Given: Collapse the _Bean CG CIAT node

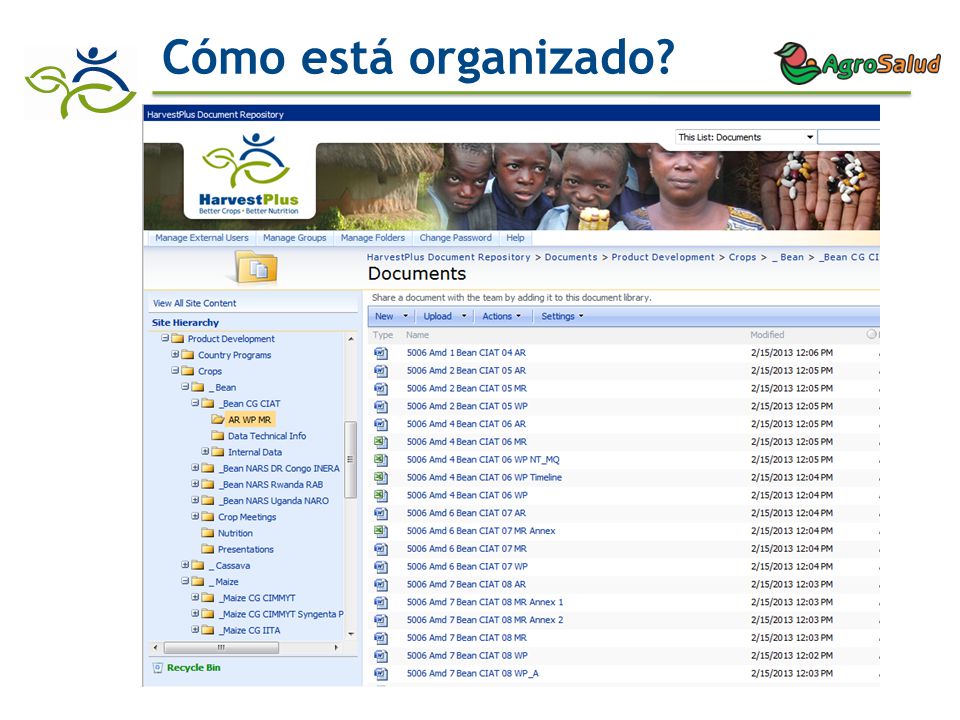Looking at the screenshot, I should 195,403.
